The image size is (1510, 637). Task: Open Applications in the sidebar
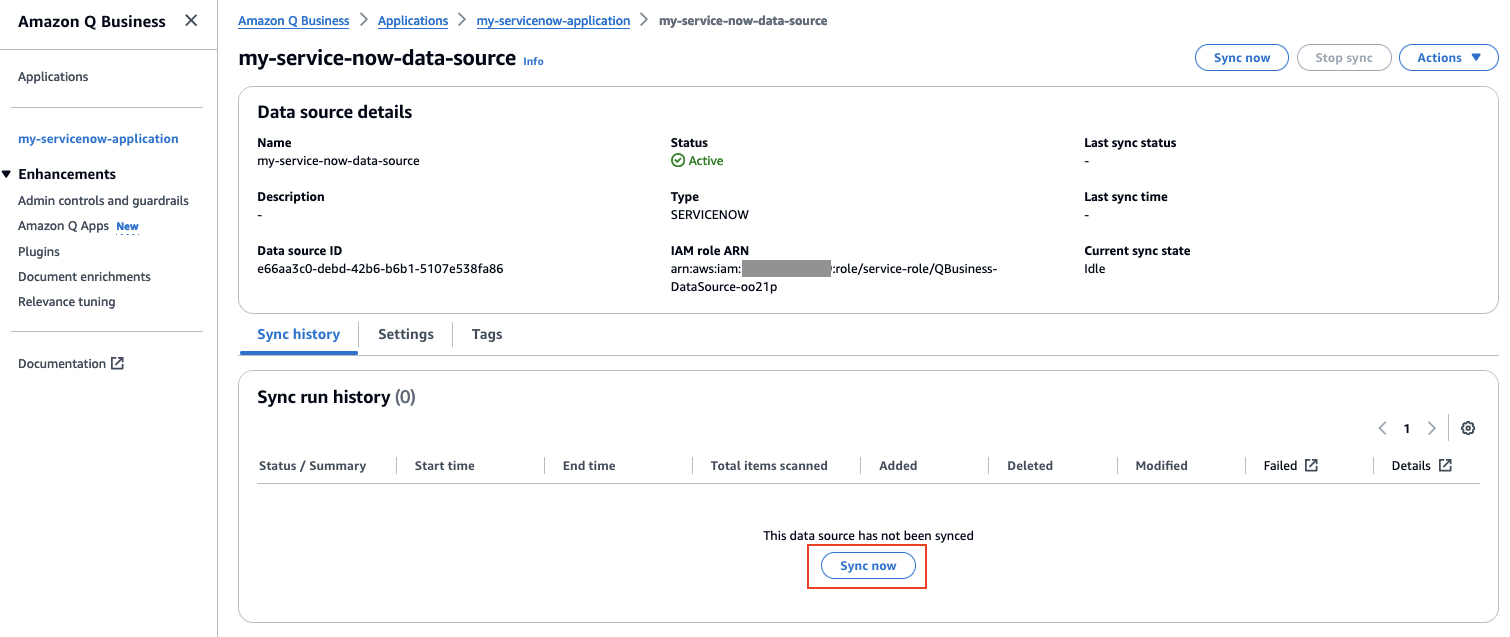53,77
